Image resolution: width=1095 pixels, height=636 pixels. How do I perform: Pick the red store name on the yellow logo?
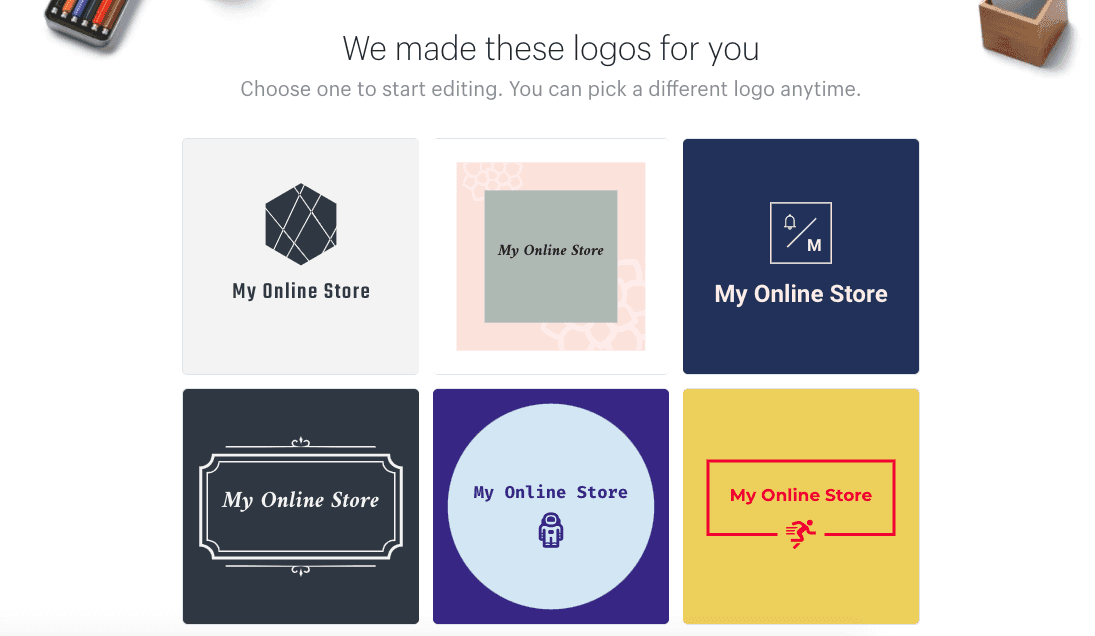pos(800,495)
